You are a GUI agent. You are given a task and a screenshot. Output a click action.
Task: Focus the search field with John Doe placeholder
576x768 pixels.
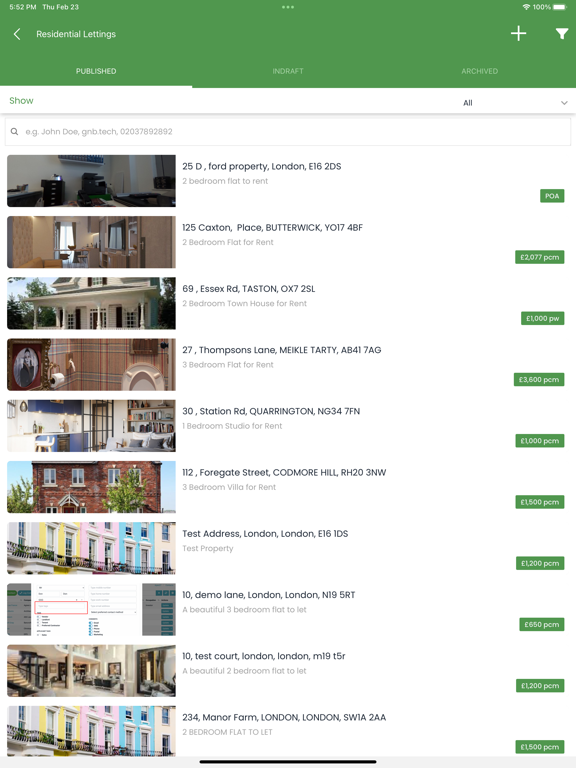point(288,131)
